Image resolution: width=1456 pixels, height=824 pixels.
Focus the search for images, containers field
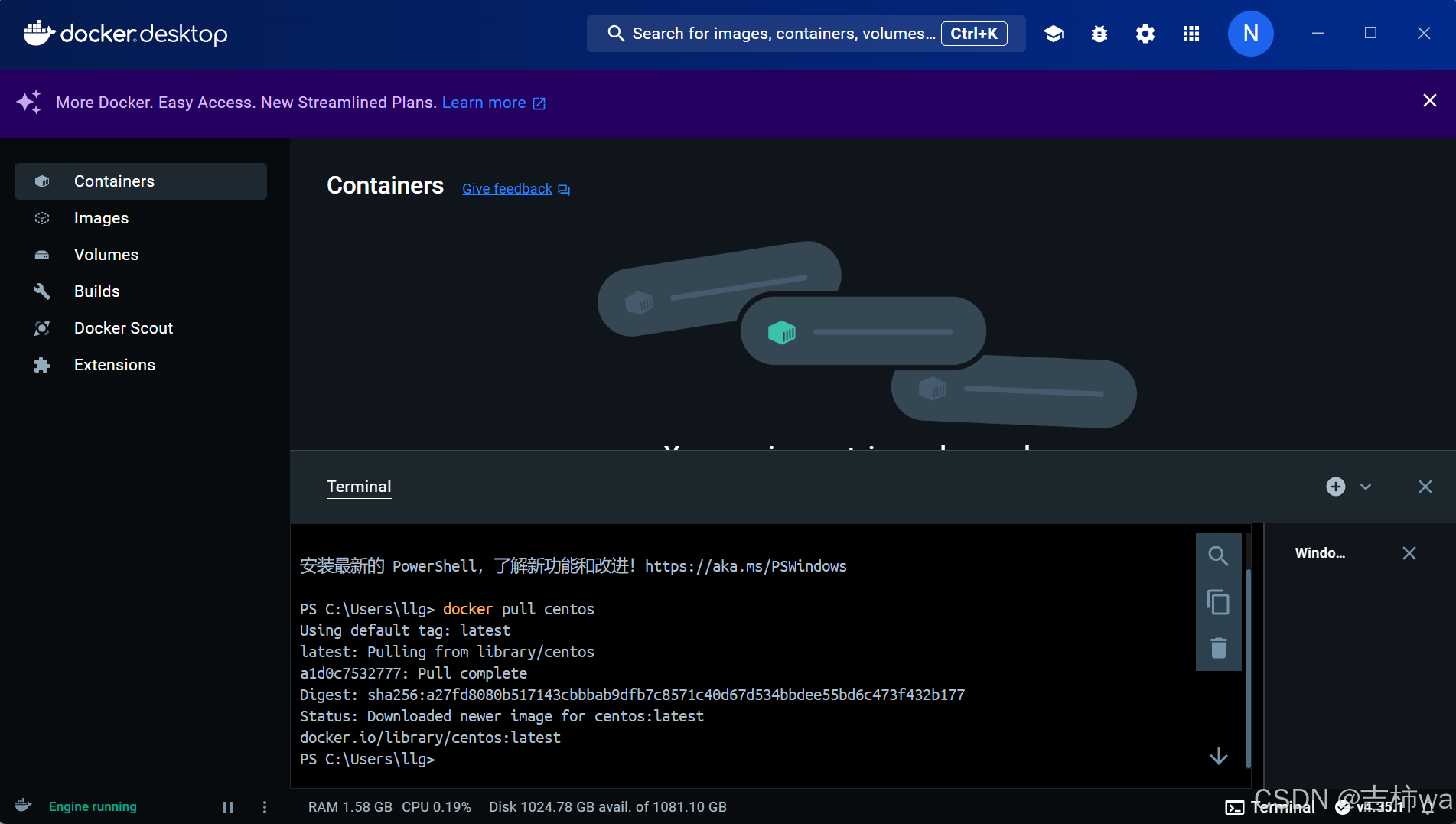806,34
